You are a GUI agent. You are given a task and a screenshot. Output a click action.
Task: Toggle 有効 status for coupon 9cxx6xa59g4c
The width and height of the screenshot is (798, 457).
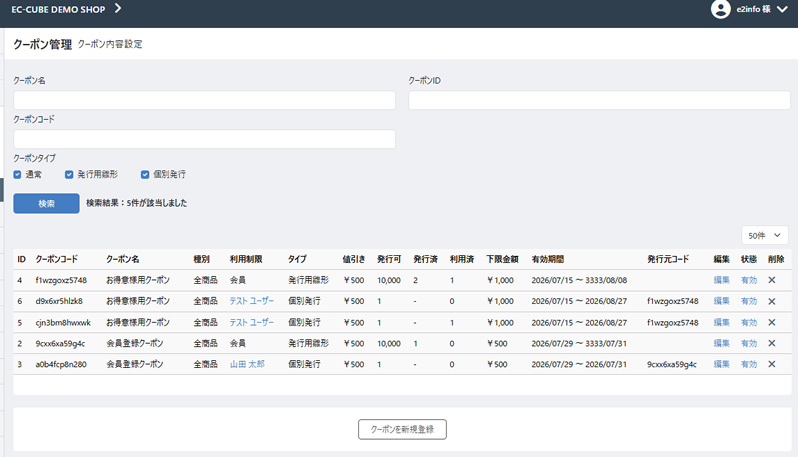tap(749, 344)
